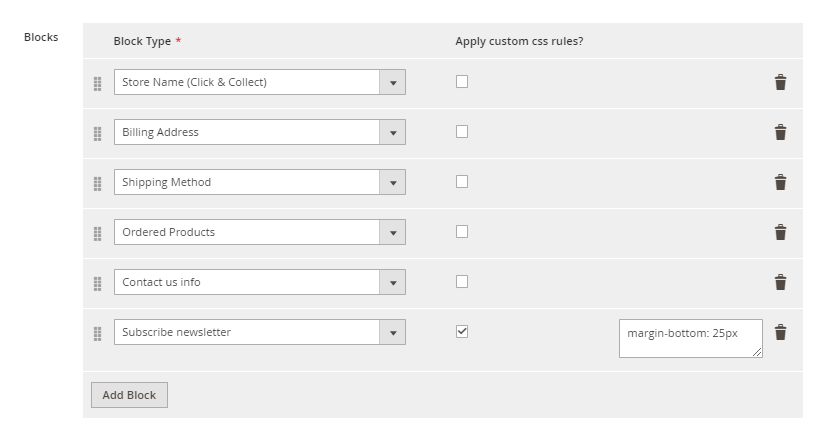
Task: Click the margin-bottom css rules textarea
Action: click(x=690, y=338)
